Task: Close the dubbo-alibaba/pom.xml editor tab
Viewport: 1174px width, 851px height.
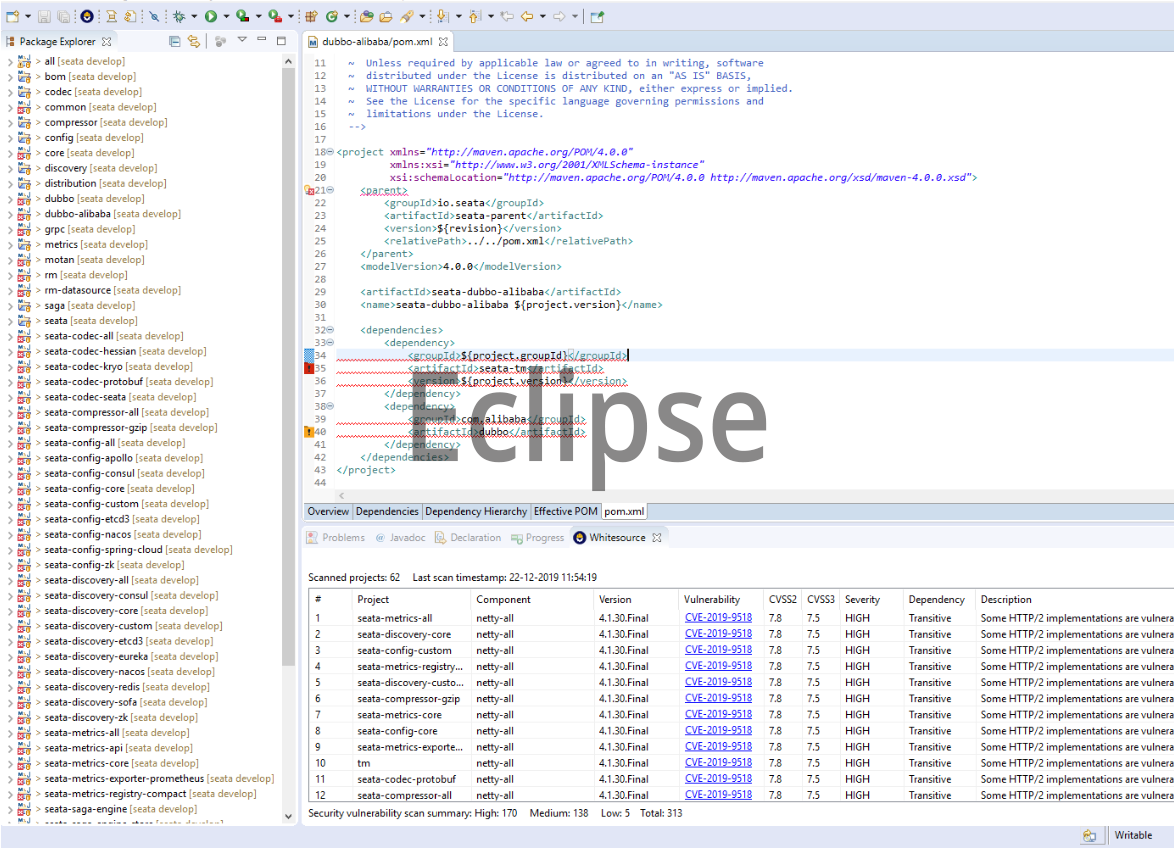Action: (443, 42)
